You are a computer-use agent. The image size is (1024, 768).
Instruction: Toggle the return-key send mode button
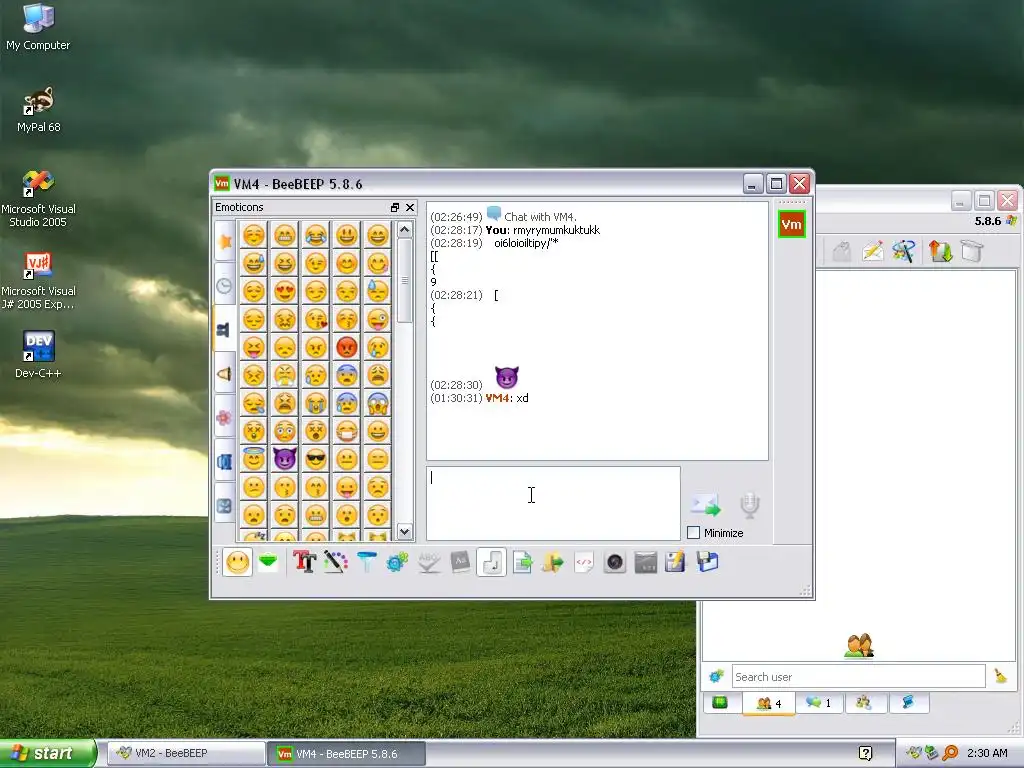coord(491,562)
